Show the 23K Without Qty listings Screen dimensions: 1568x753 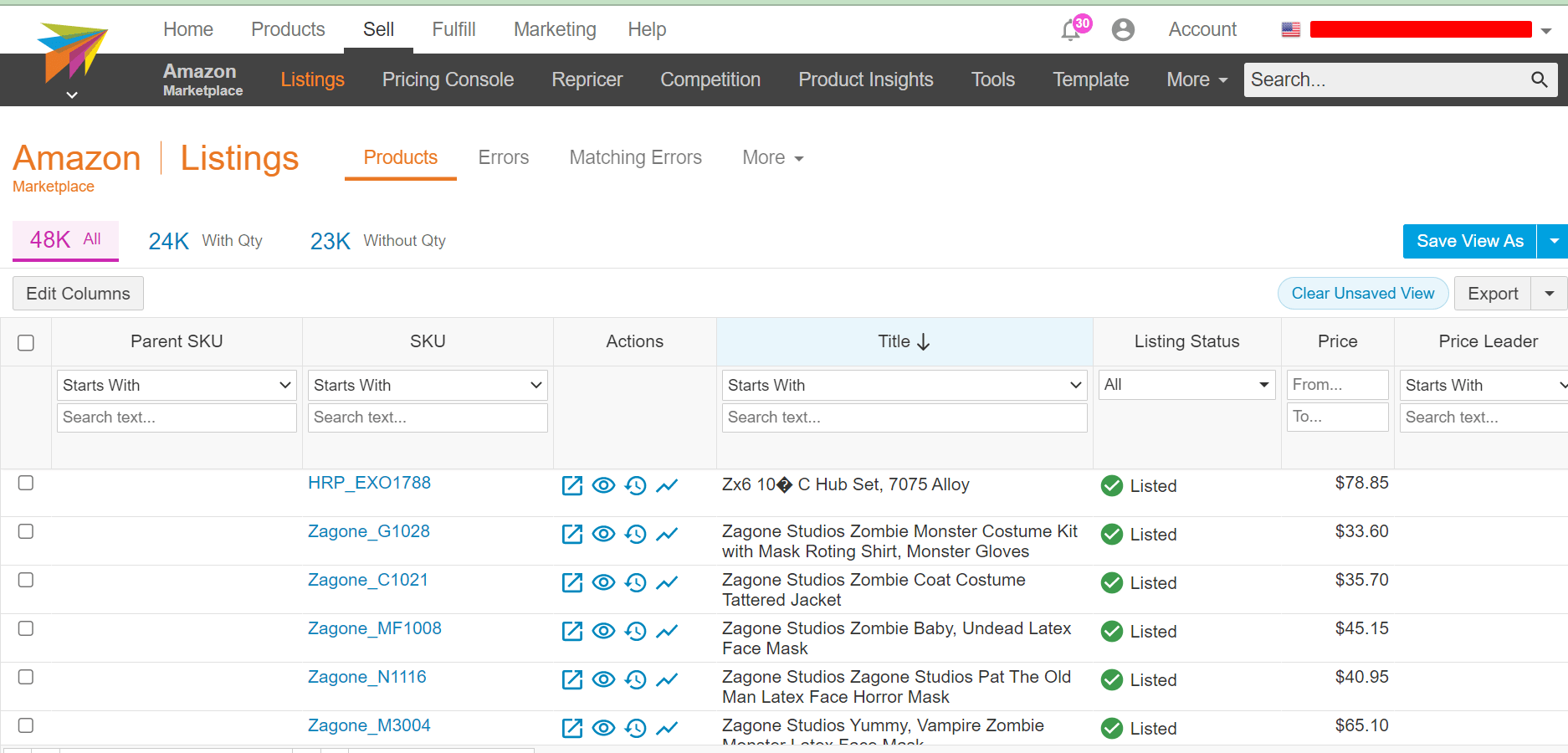tap(377, 241)
